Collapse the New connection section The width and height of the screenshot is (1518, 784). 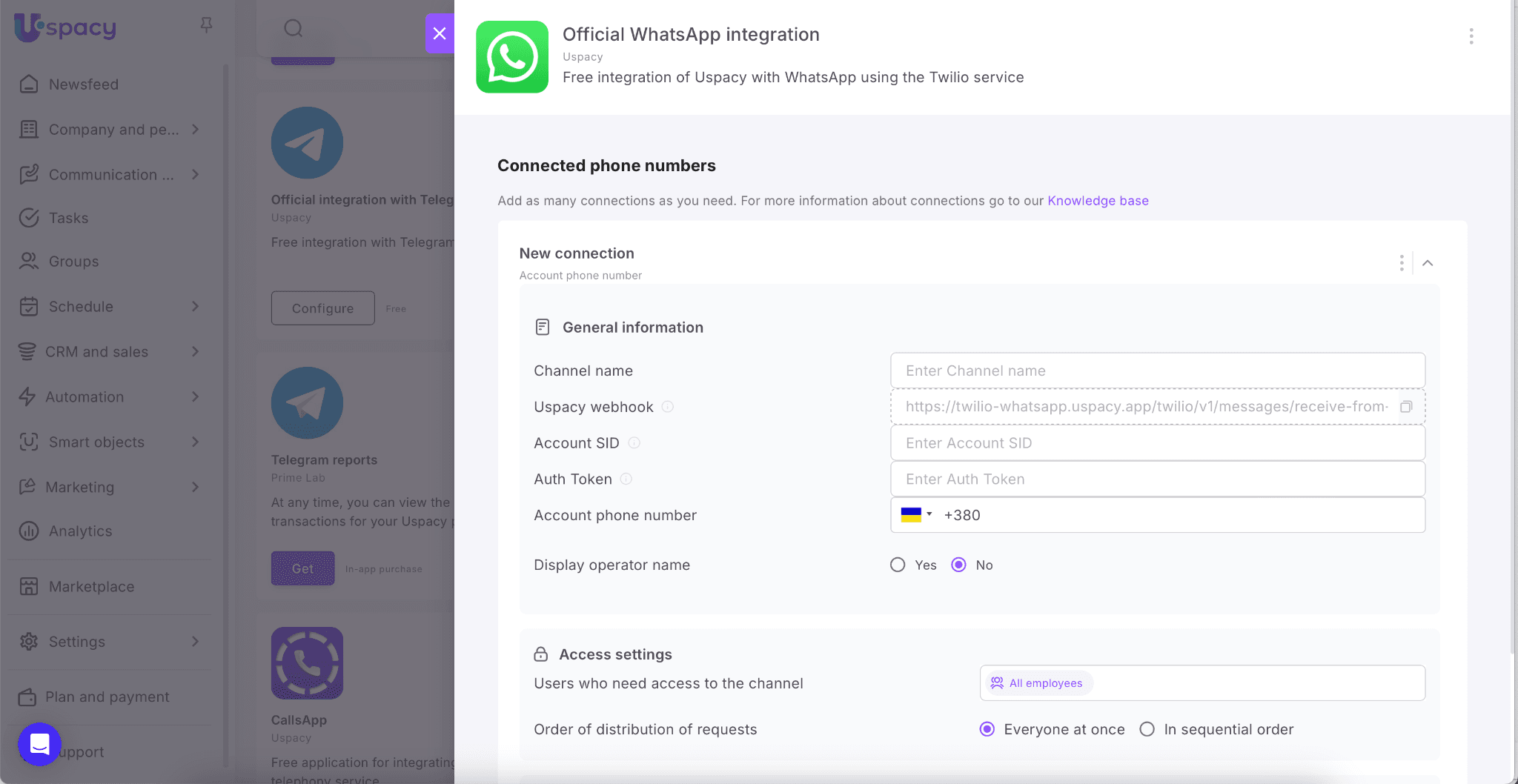[x=1428, y=263]
